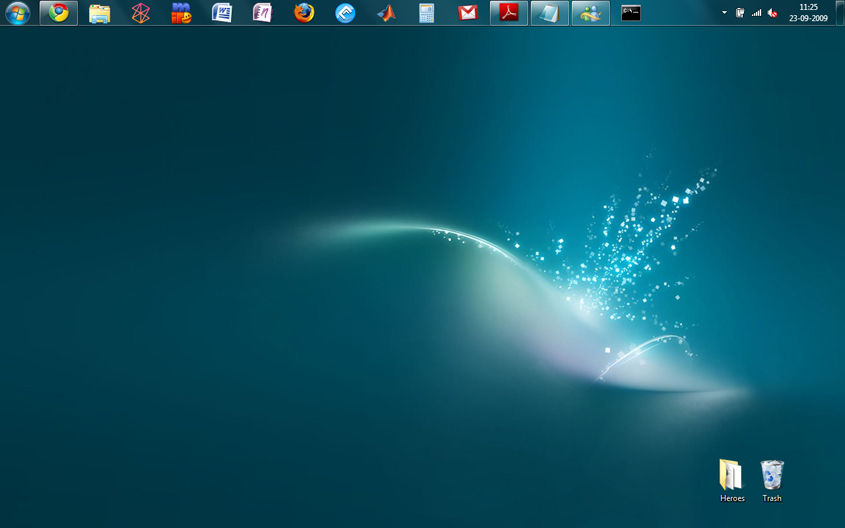This screenshot has height=528, width=845.
Task: Select the Trash recycle bin icon
Action: 772,477
